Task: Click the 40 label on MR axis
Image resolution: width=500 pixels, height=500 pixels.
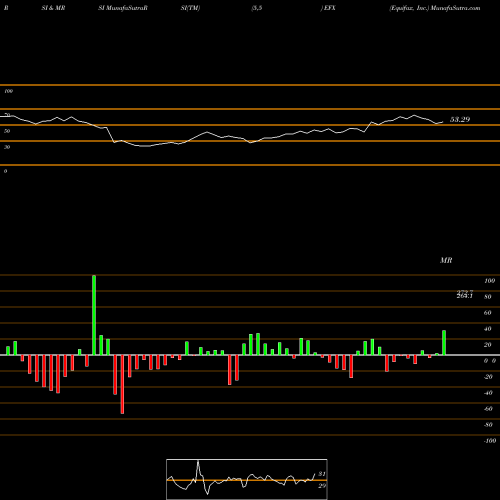Action: click(x=488, y=329)
